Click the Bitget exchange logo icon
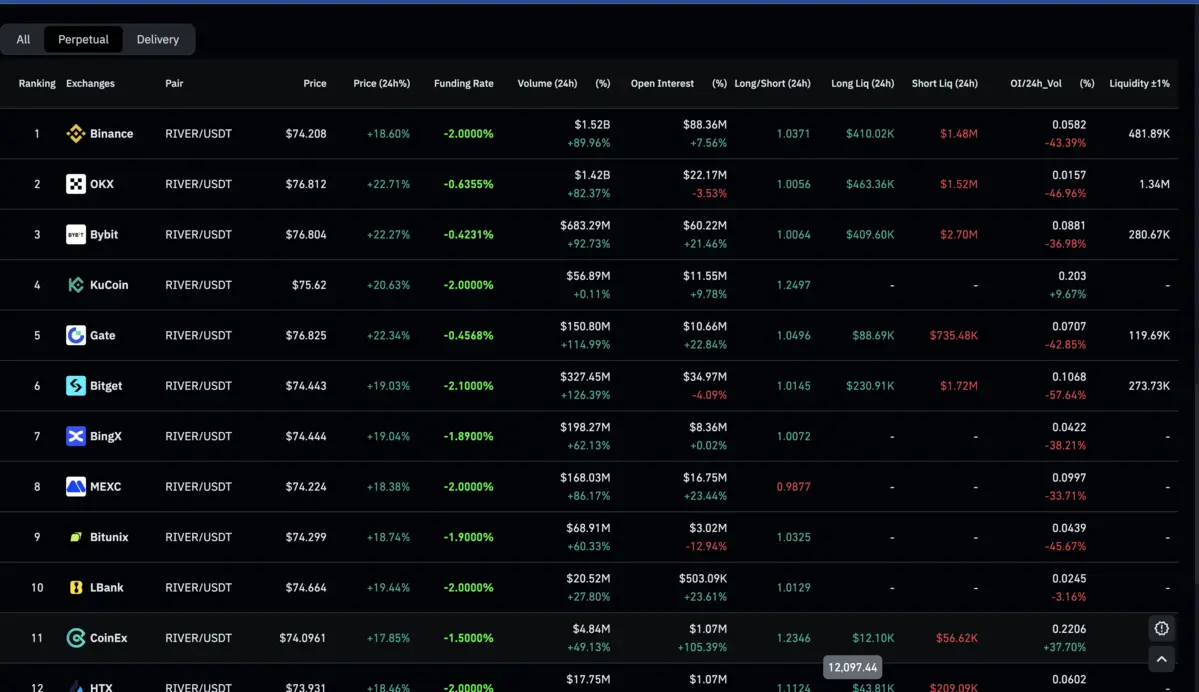The height and width of the screenshot is (692, 1199). [x=78, y=385]
